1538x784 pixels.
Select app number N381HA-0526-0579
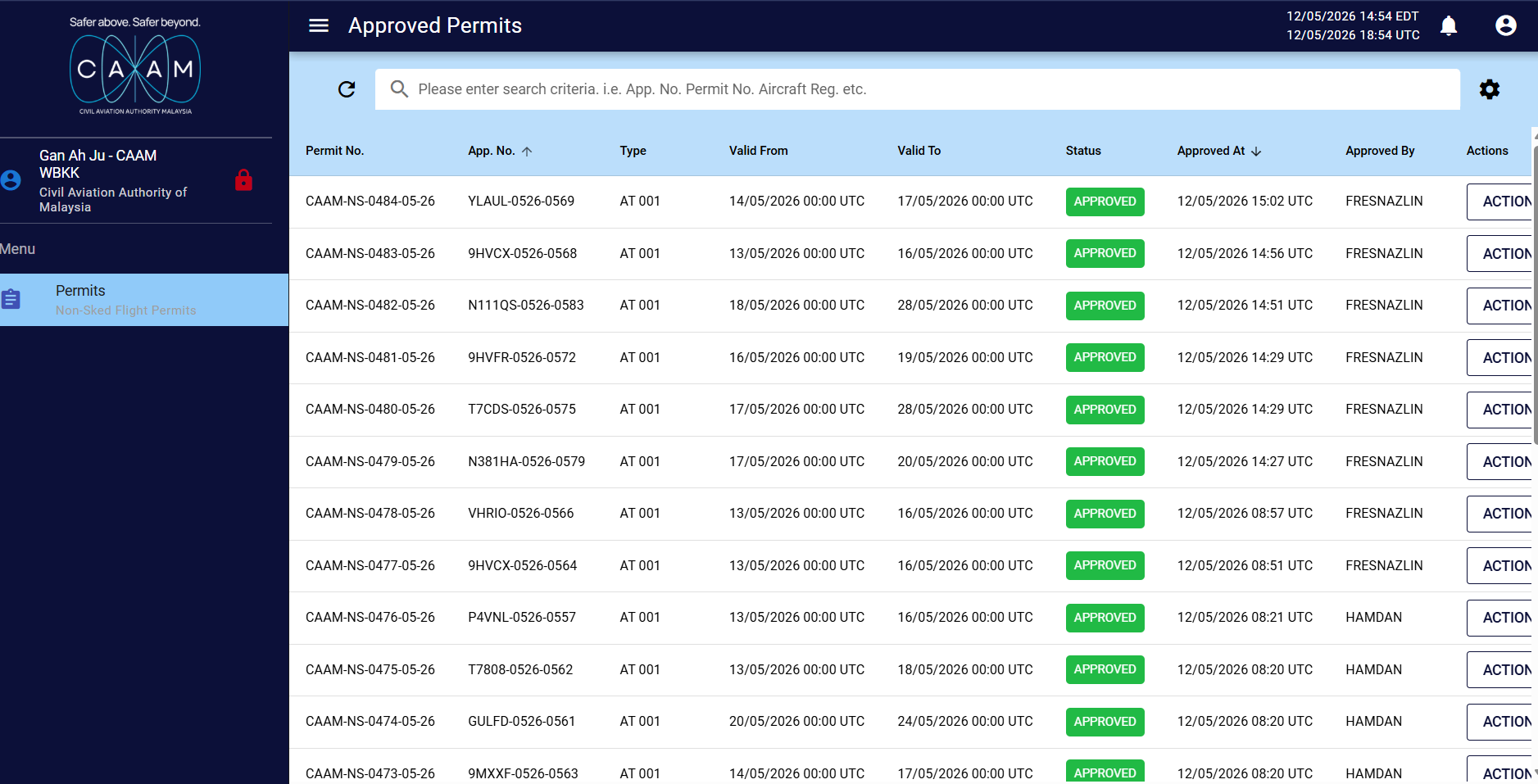(x=527, y=461)
